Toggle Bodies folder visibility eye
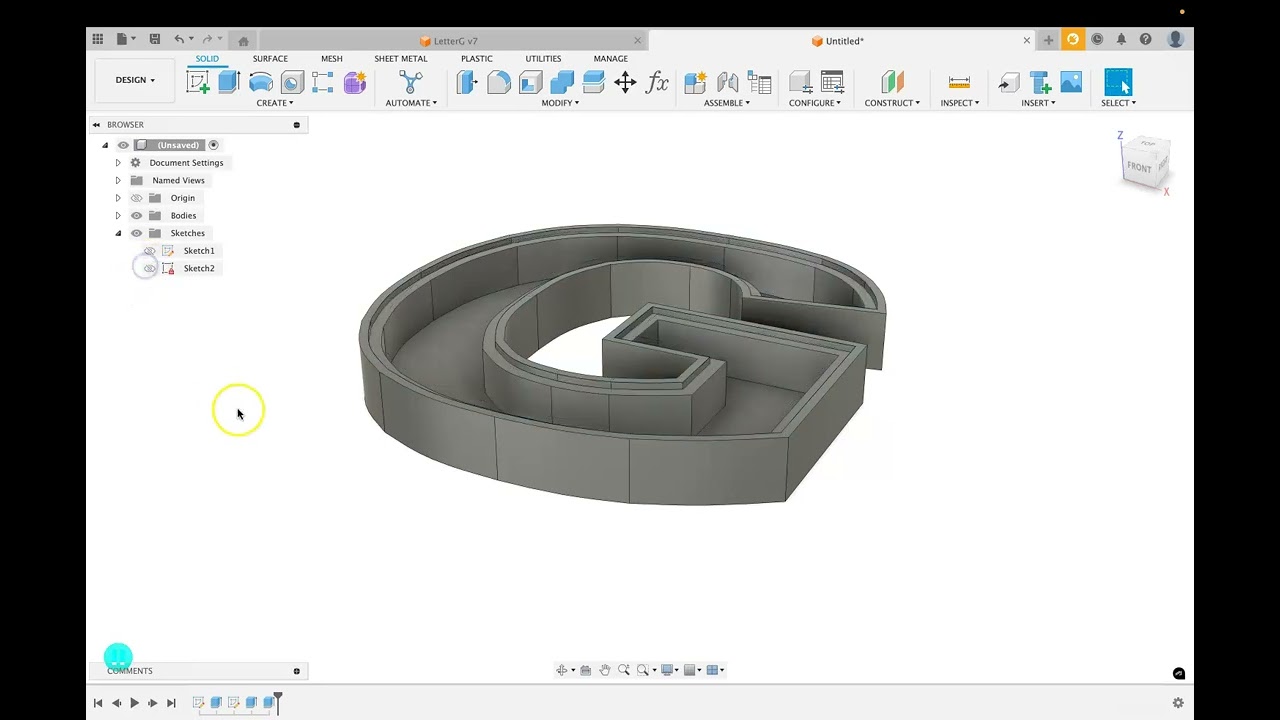This screenshot has height=720, width=1280. 137,215
